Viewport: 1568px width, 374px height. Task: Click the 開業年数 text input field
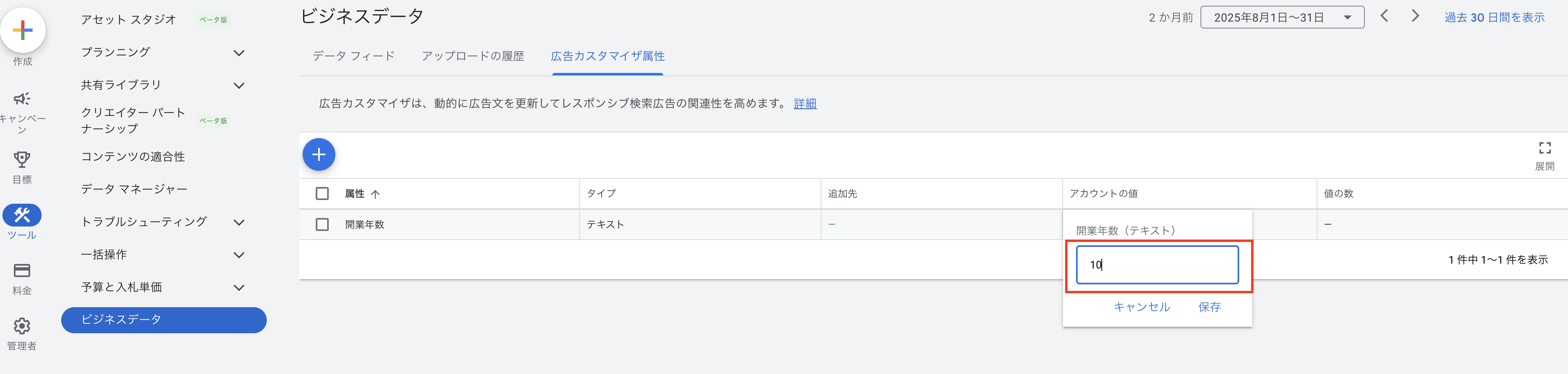(1156, 264)
